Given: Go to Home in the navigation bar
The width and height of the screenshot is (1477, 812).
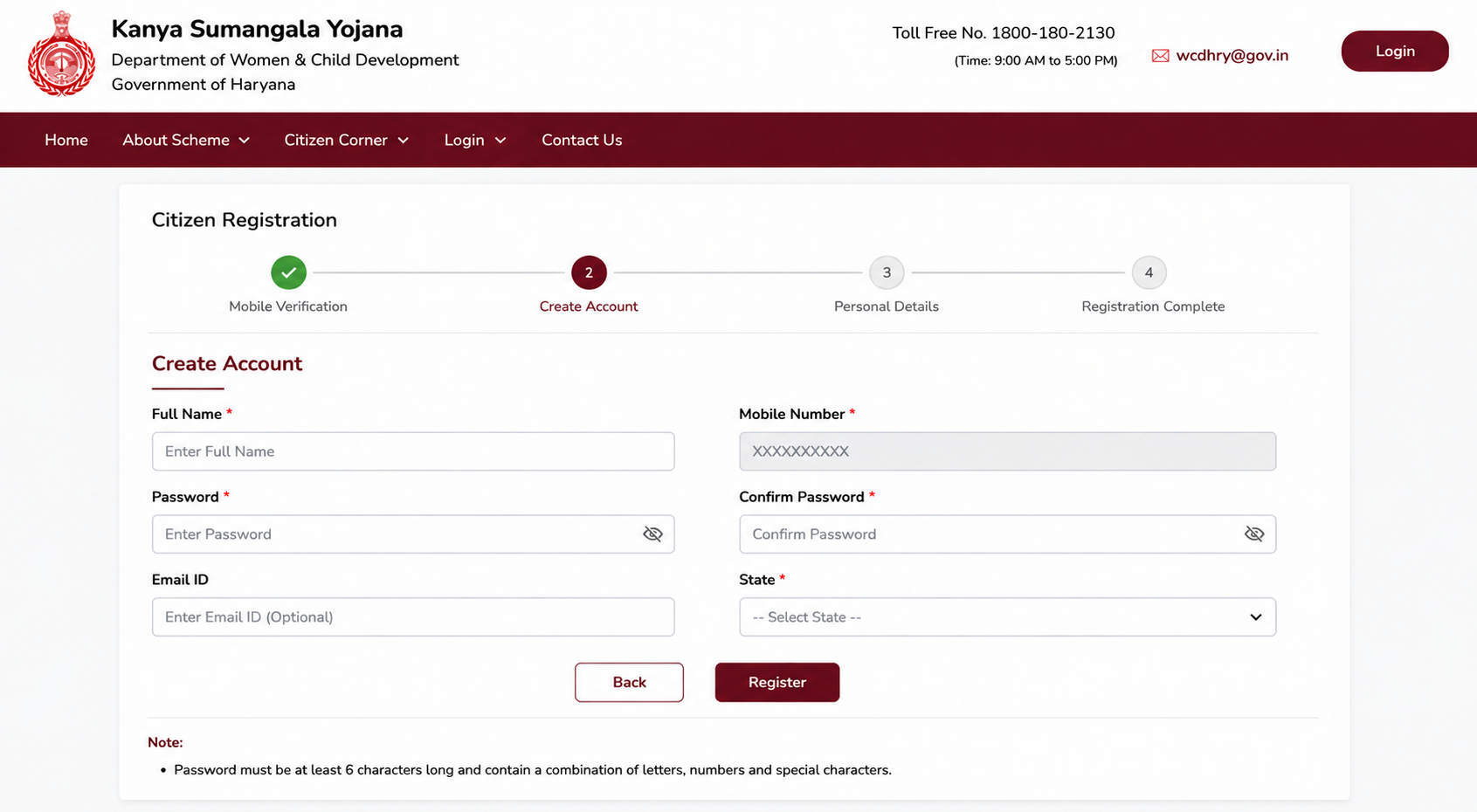Looking at the screenshot, I should point(66,140).
